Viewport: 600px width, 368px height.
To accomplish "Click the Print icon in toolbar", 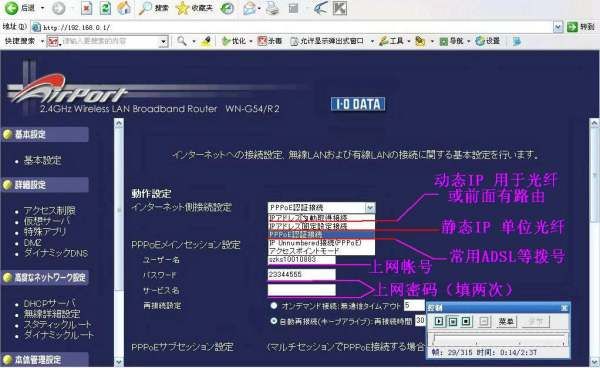I will [272, 8].
